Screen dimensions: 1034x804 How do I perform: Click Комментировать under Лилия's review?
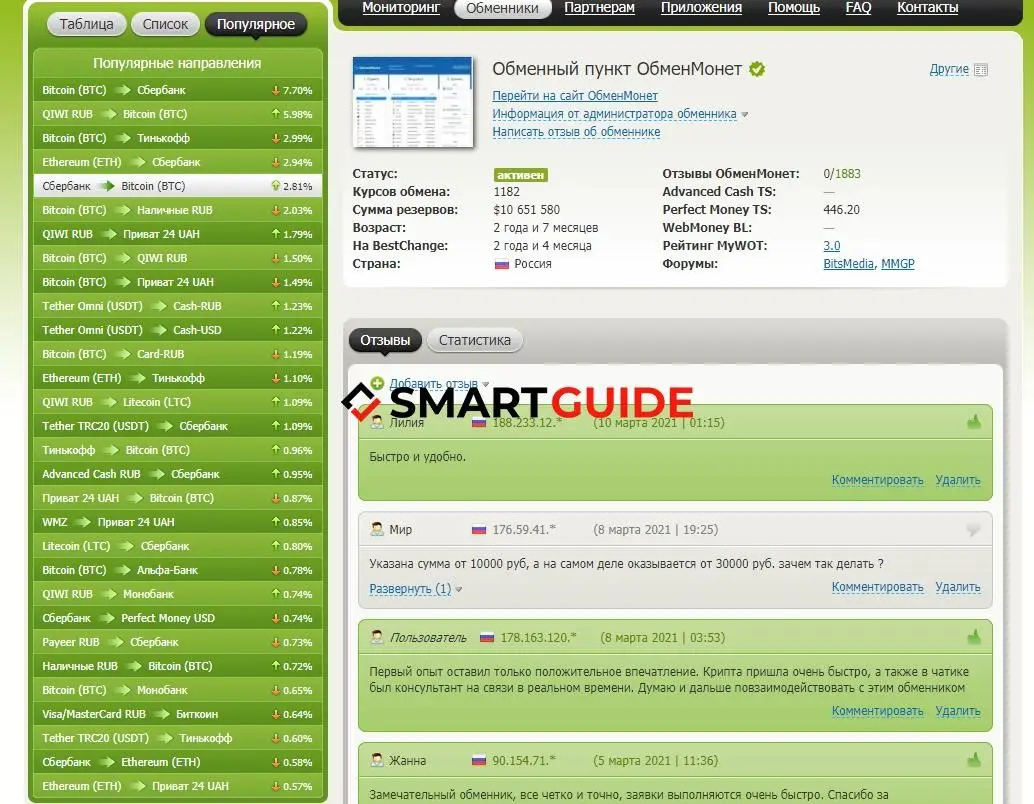coord(877,480)
